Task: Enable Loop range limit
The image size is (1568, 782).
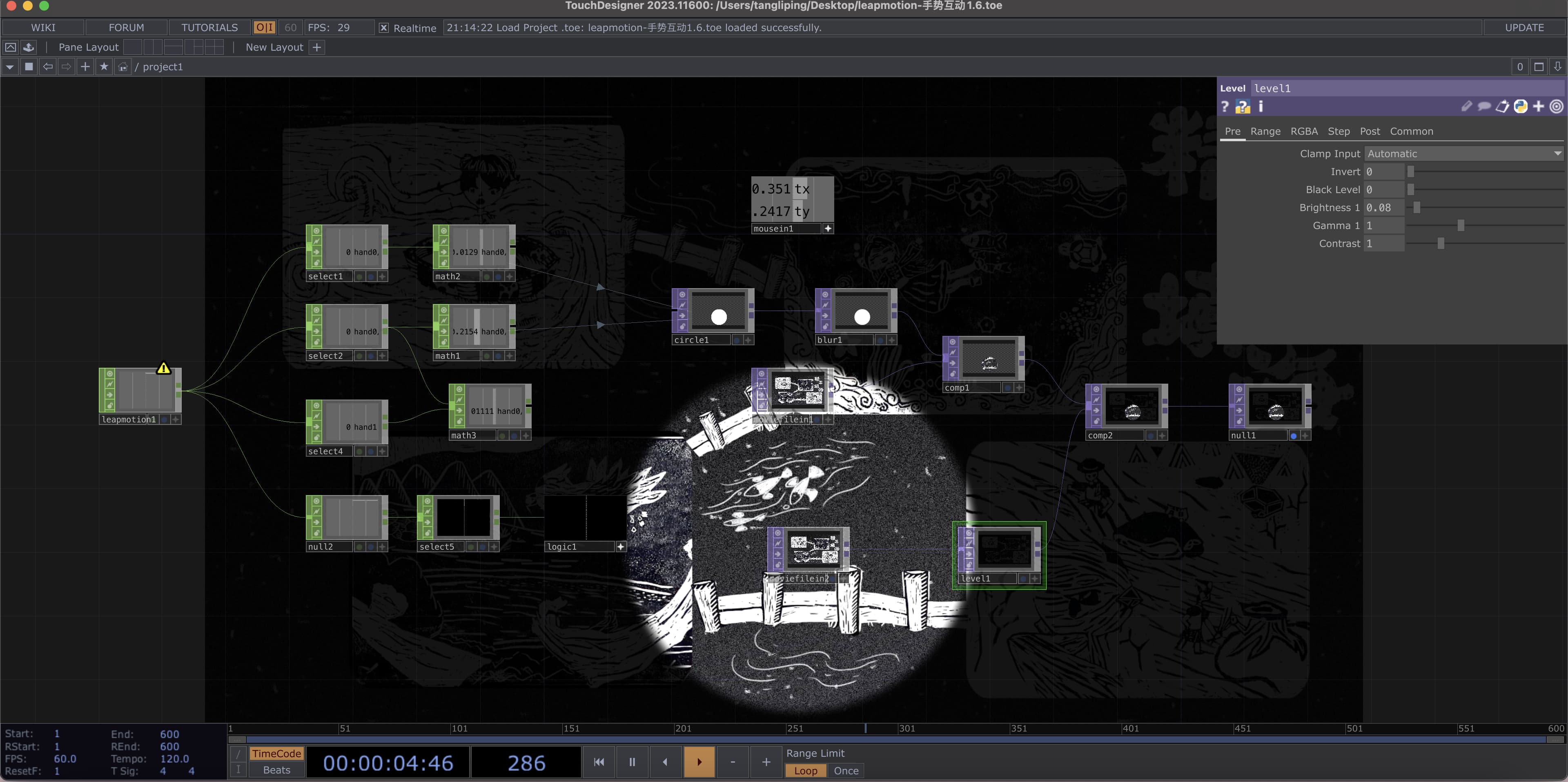Action: coord(805,771)
